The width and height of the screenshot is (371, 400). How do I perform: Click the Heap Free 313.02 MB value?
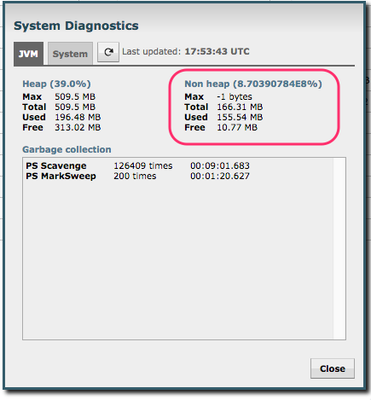(78, 127)
